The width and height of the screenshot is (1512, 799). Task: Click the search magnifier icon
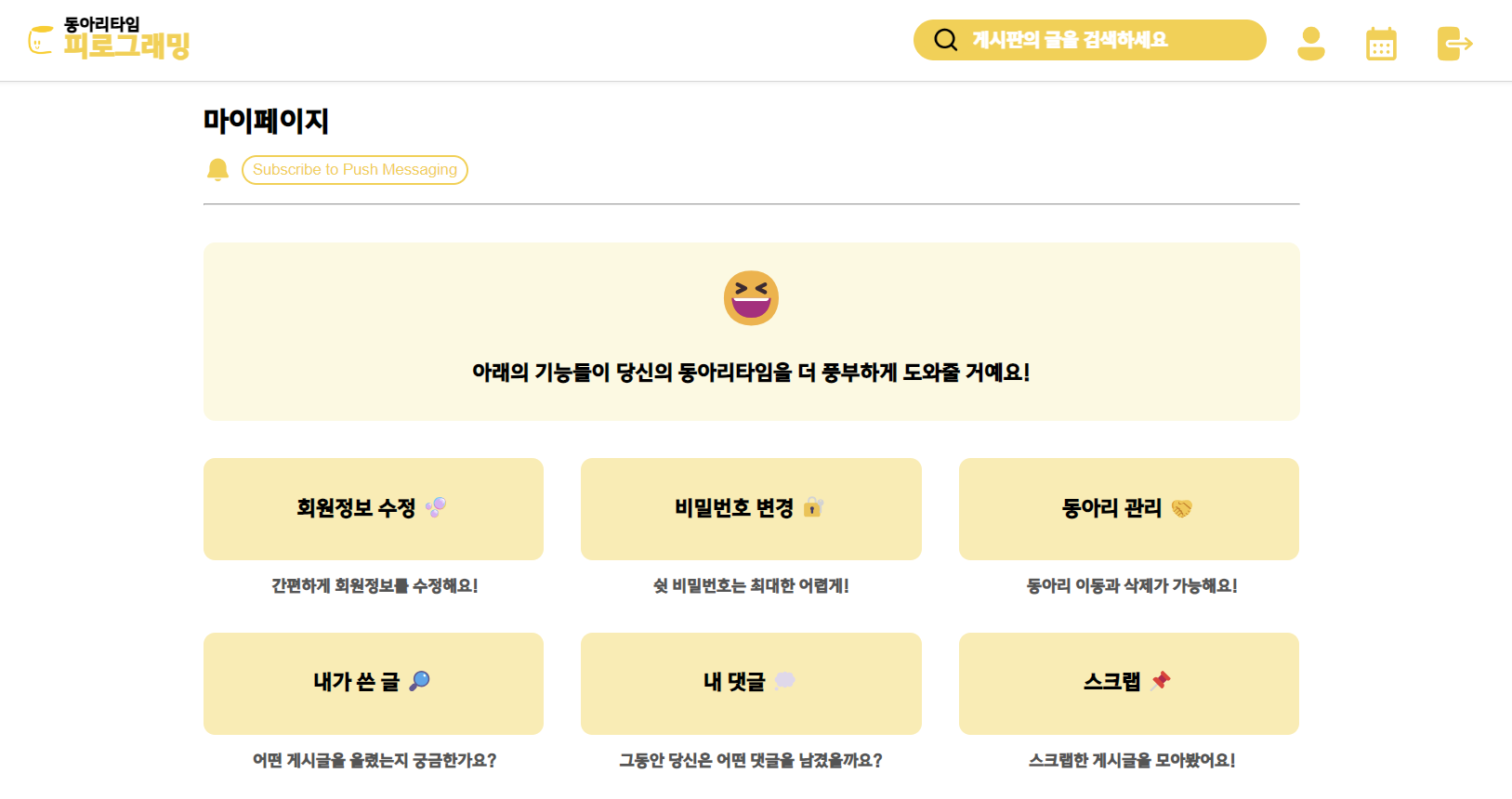(x=945, y=40)
